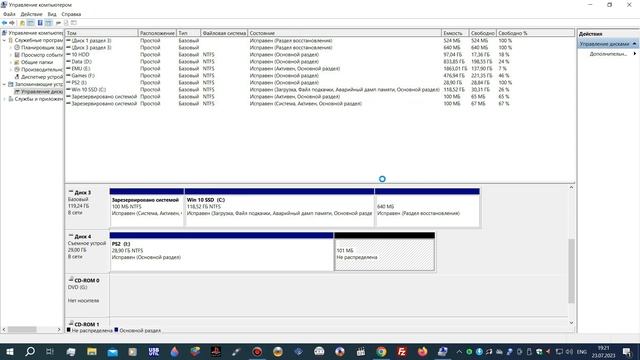This screenshot has height=360, width=640.
Task: Open Диспетчер устройств in the tree
Action: (x=38, y=77)
